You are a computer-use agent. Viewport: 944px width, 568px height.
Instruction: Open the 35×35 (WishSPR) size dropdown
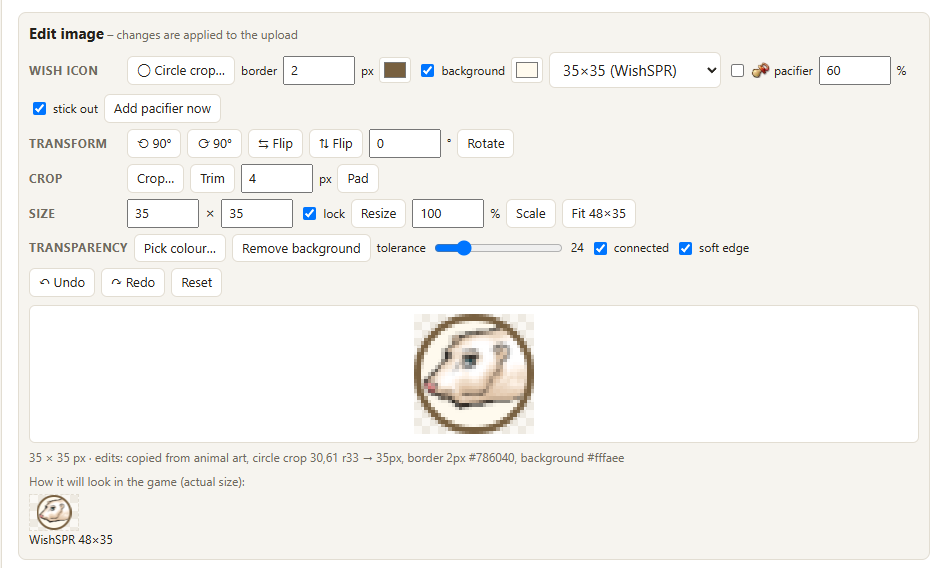point(635,70)
